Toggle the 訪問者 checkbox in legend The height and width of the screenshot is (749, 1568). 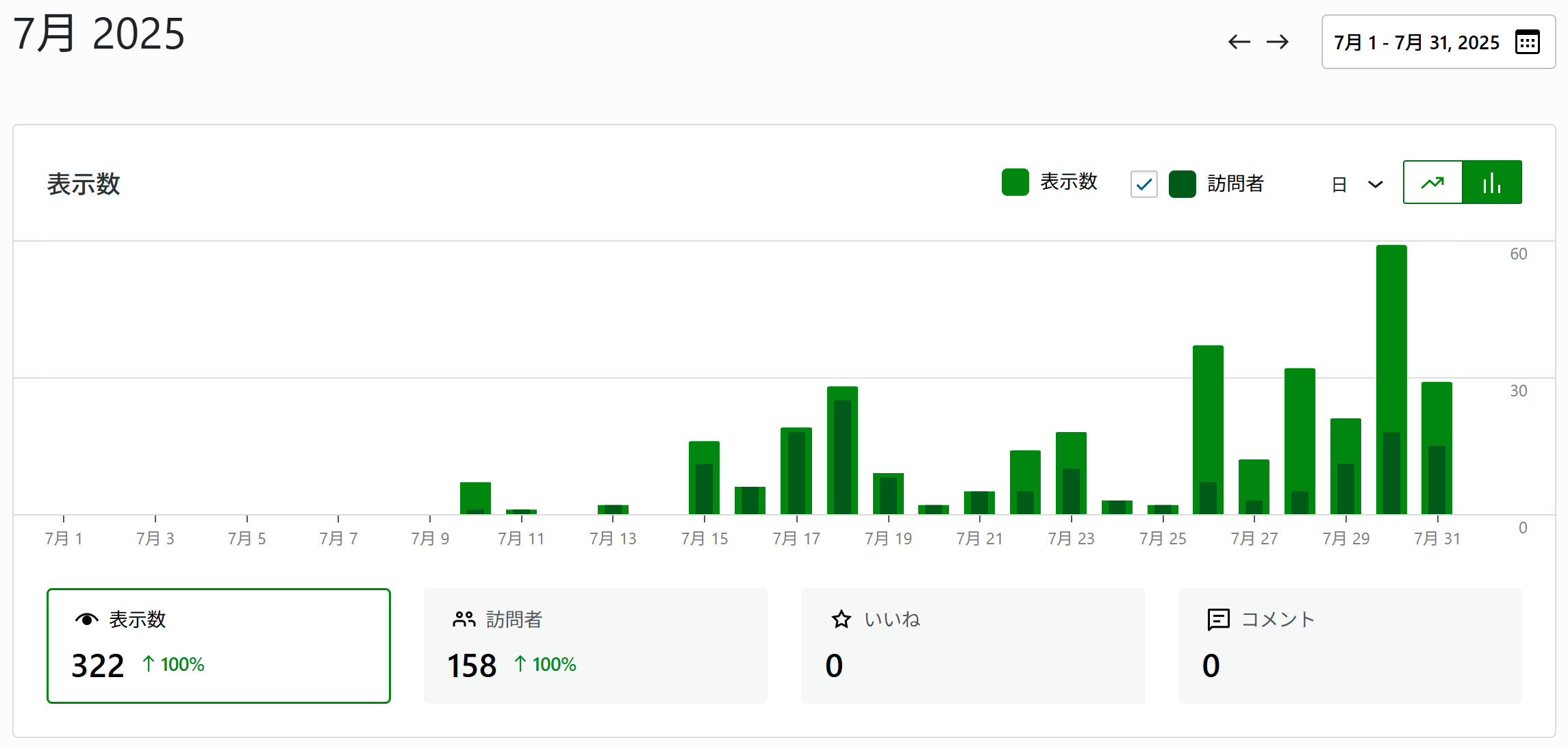tap(1143, 183)
